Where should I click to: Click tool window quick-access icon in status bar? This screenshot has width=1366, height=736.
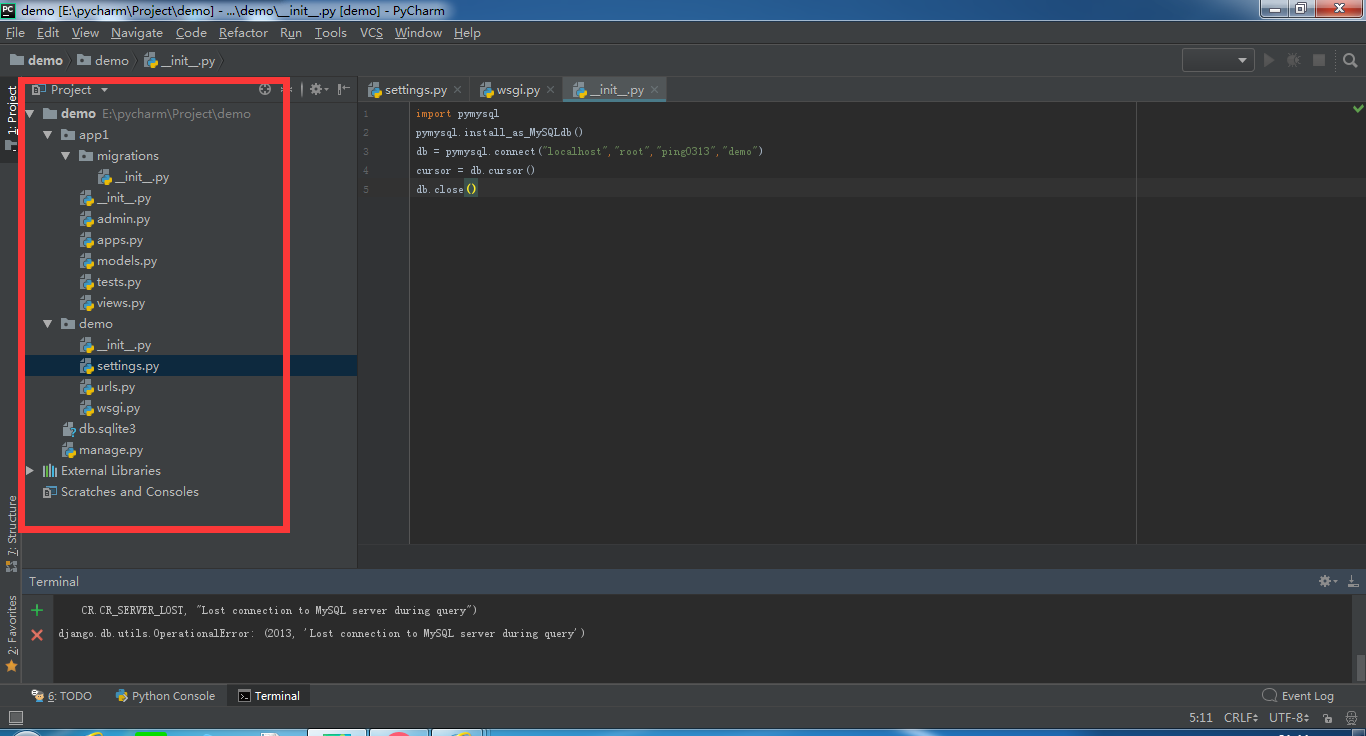tap(14, 718)
